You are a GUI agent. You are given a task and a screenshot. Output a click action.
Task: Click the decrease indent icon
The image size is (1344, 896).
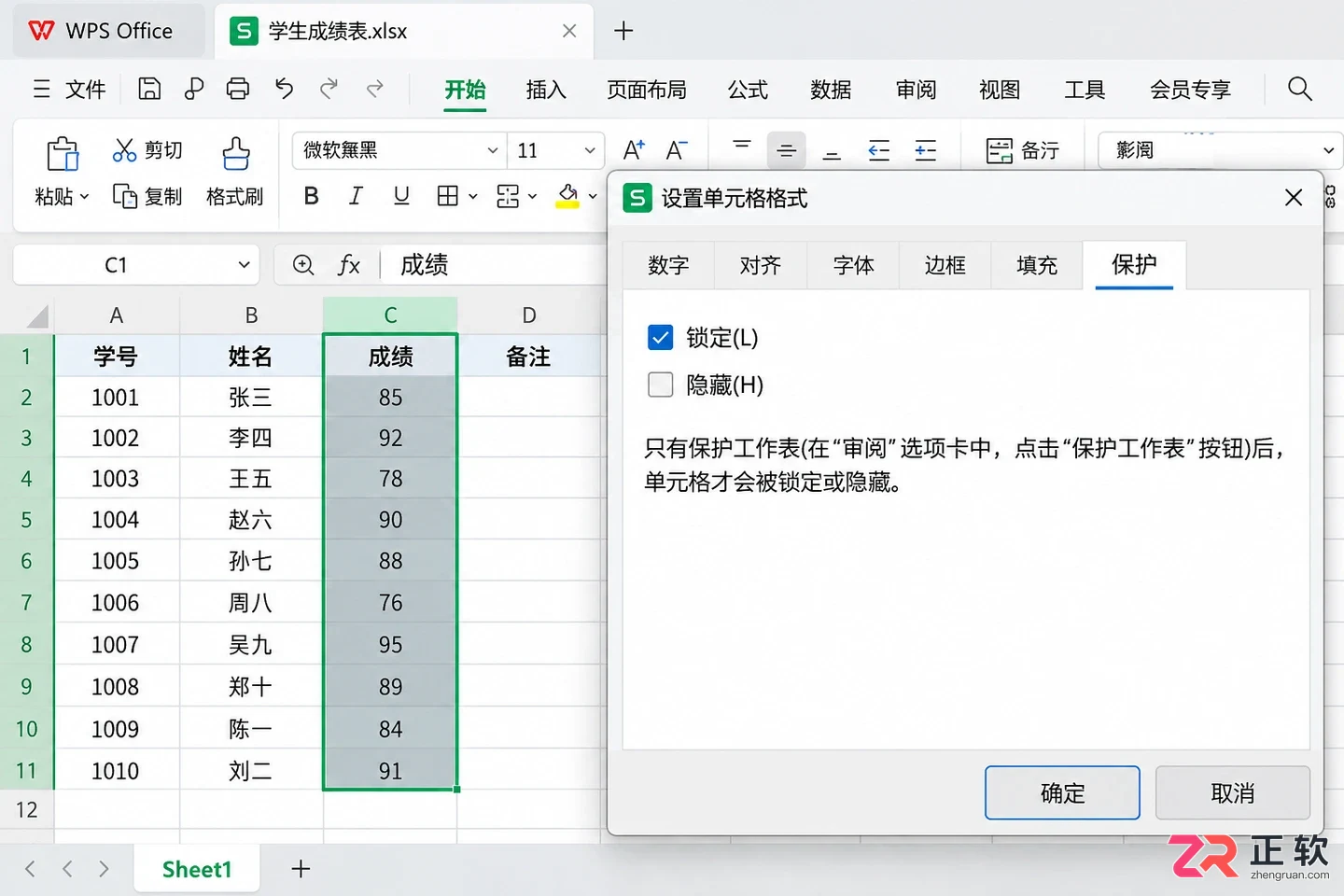tap(879, 150)
